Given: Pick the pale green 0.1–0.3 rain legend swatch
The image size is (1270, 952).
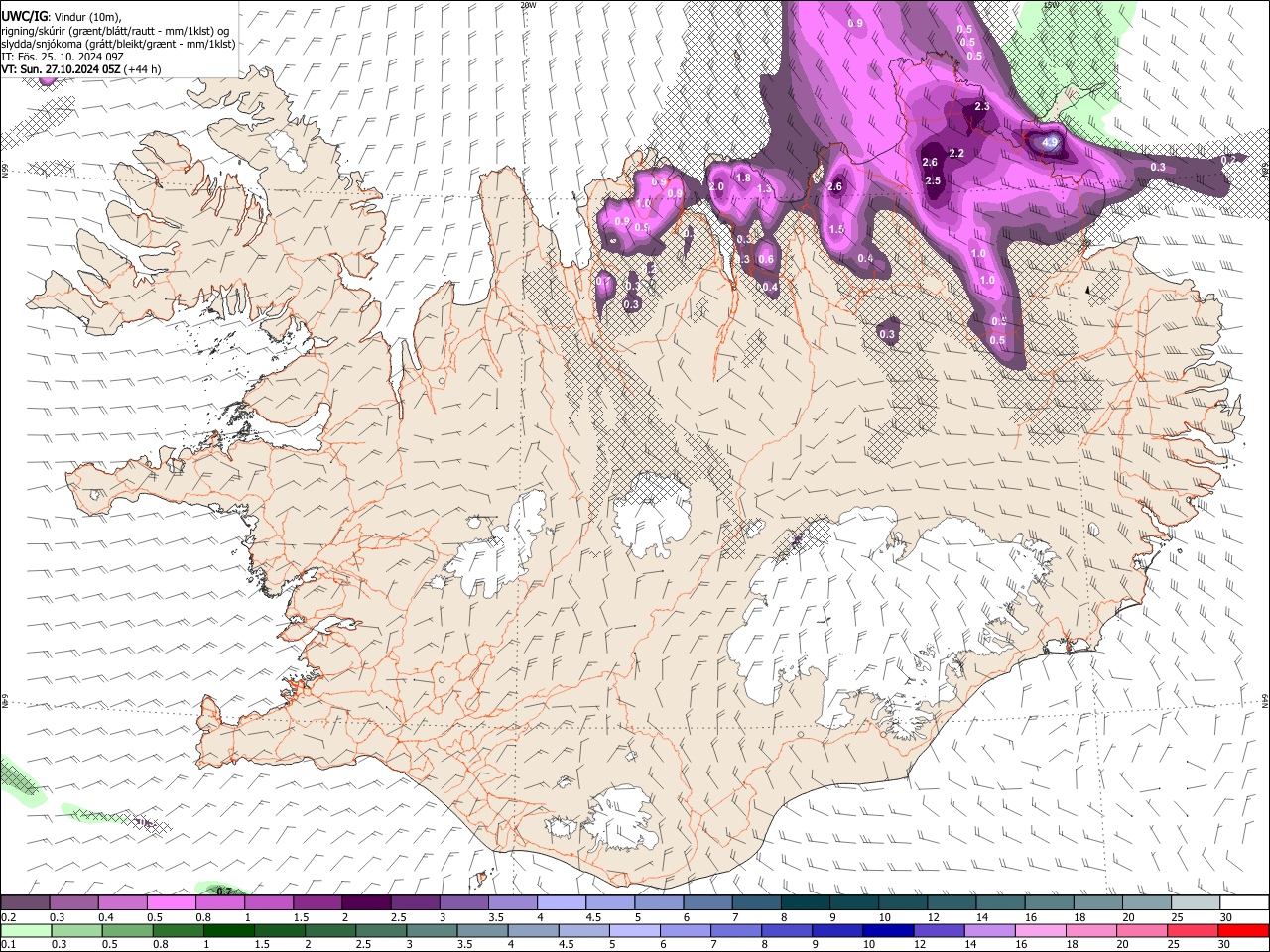Looking at the screenshot, I should 26,930.
